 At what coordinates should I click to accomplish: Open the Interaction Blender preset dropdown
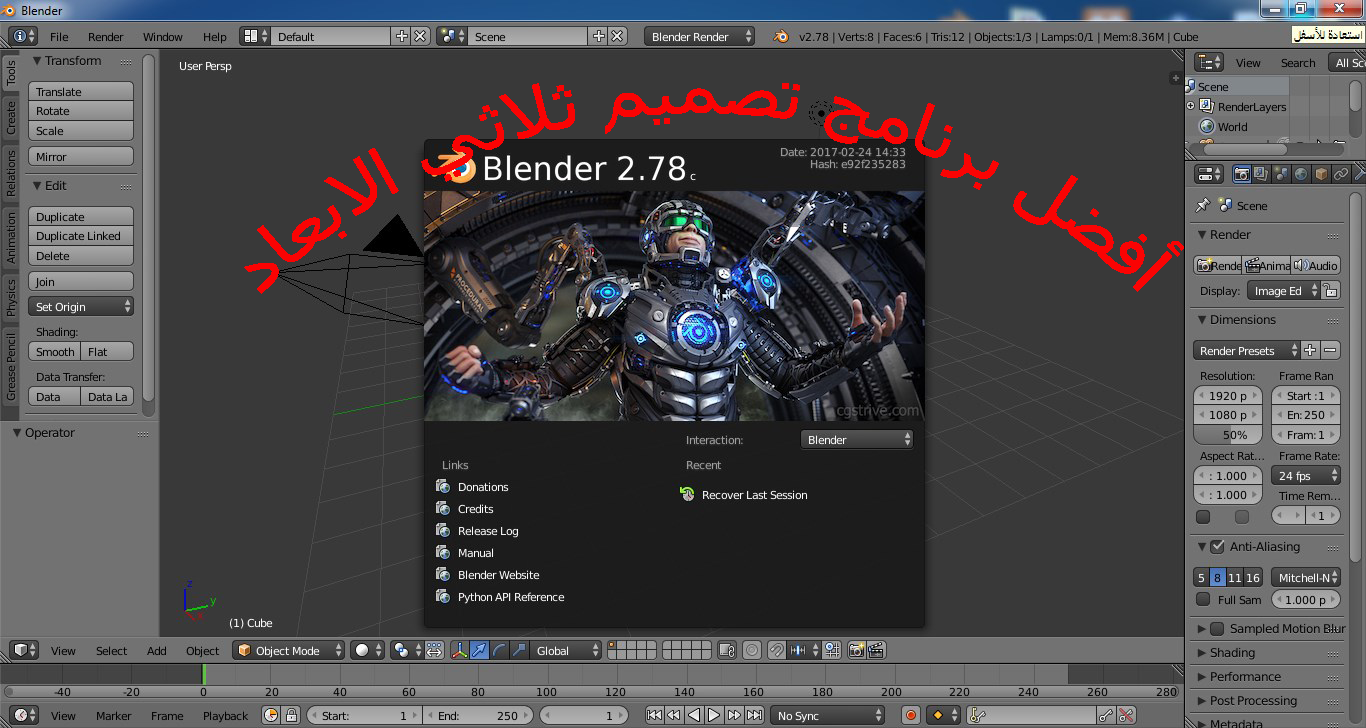(x=857, y=439)
